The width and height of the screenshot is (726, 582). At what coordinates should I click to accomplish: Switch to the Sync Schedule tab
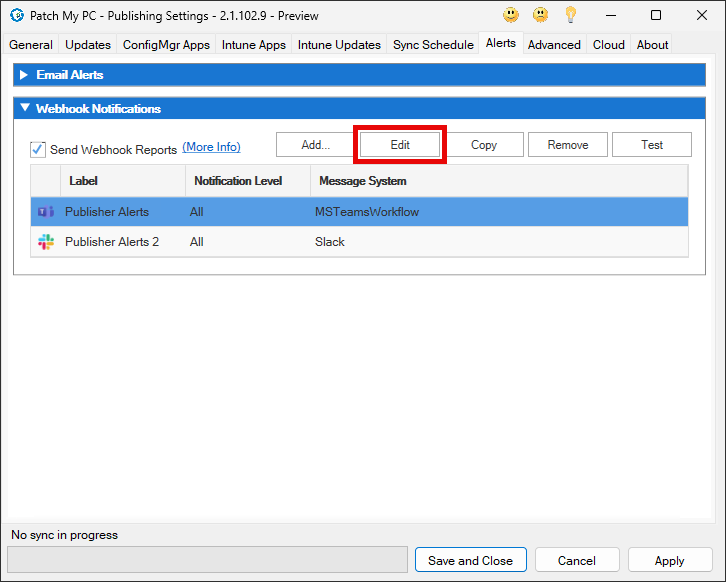point(433,45)
